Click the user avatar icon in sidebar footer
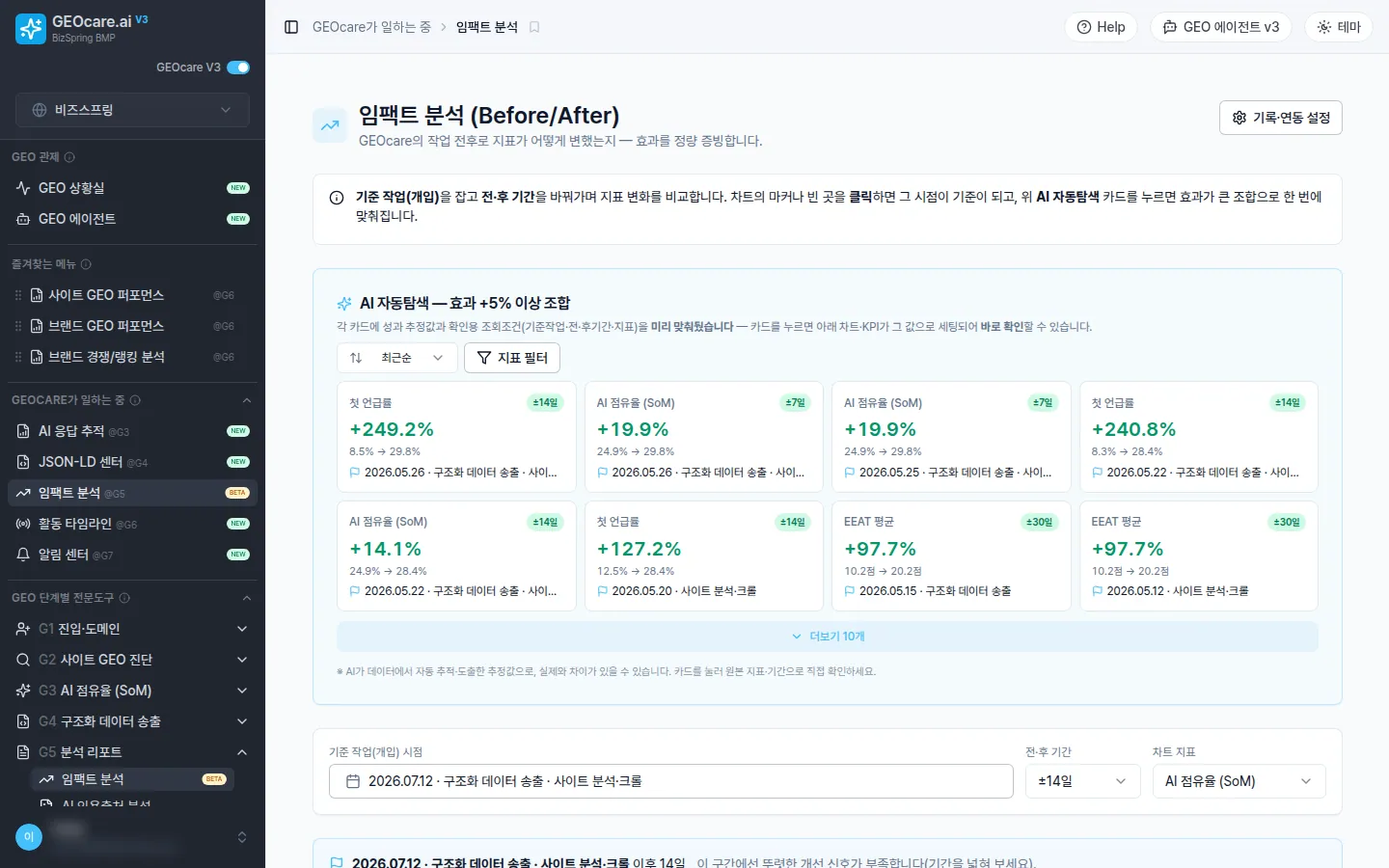The image size is (1389, 868). [29, 837]
